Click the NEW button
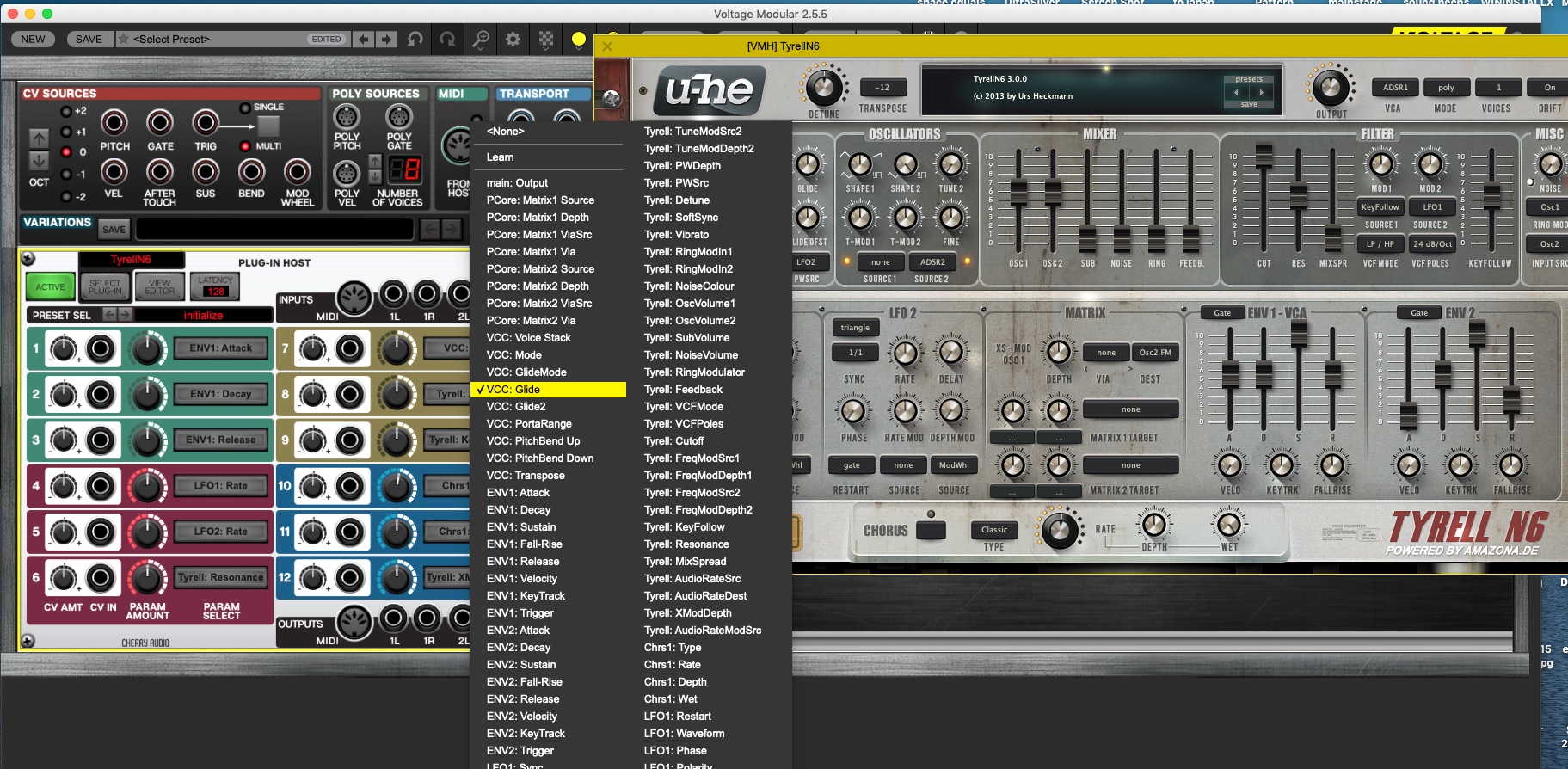Viewport: 1568px width, 769px height. tap(33, 39)
